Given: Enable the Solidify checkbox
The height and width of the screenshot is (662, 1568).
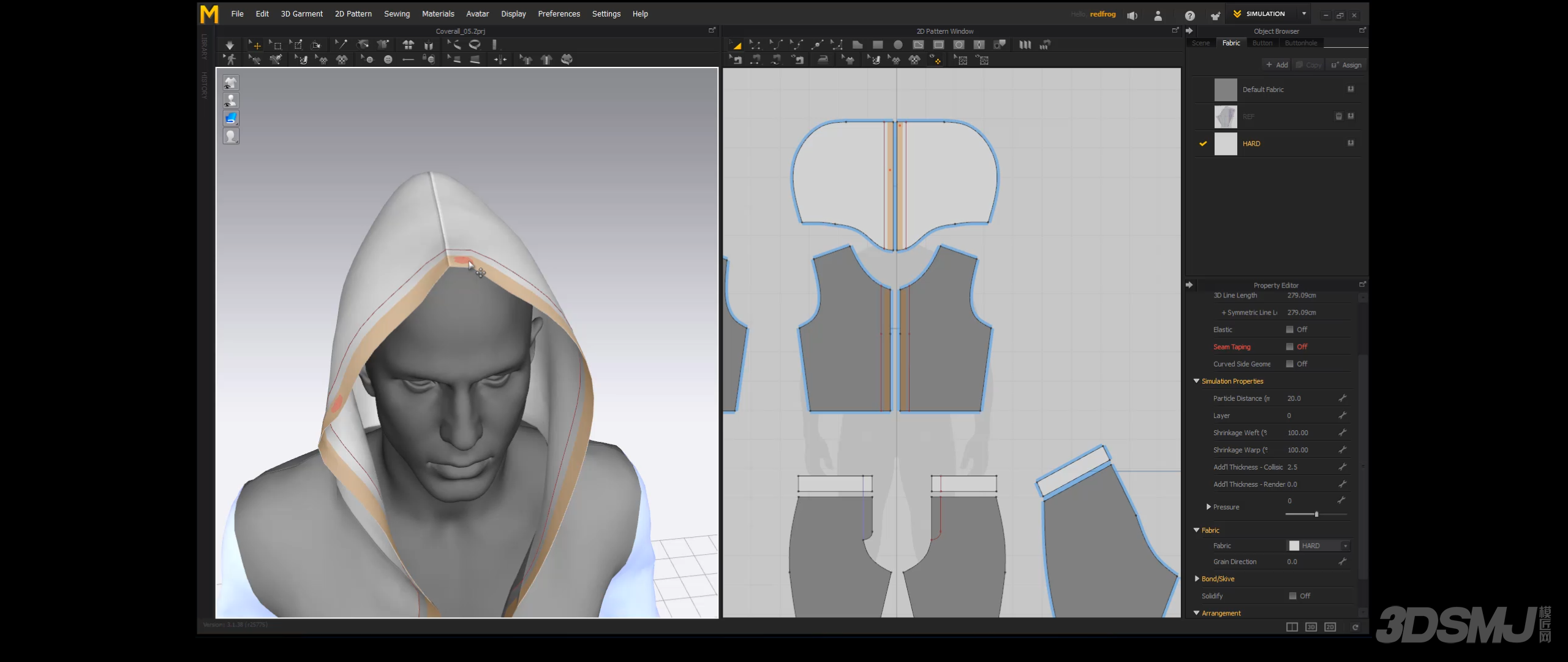Looking at the screenshot, I should click(1292, 596).
